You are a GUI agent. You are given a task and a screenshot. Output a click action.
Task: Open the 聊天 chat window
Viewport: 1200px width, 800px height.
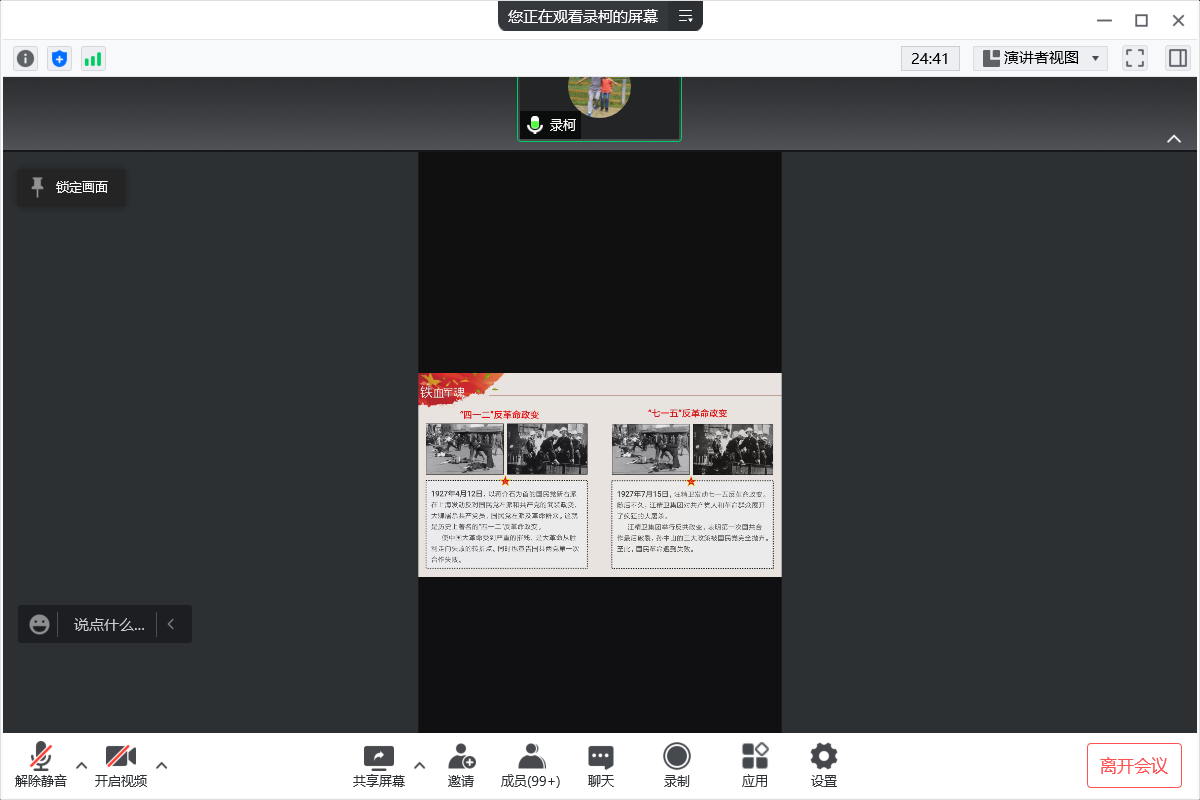(601, 765)
